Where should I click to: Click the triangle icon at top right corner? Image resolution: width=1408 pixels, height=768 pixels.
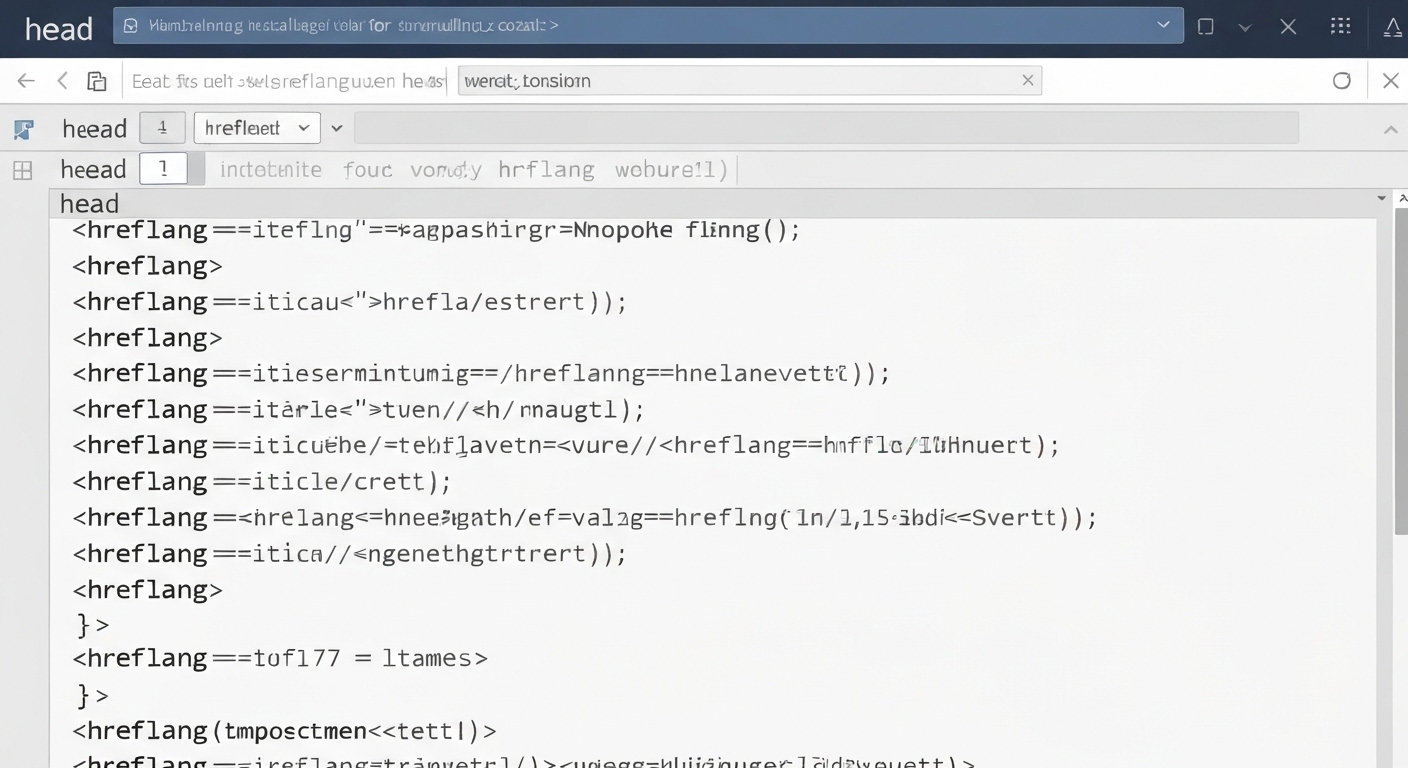pos(1393,27)
